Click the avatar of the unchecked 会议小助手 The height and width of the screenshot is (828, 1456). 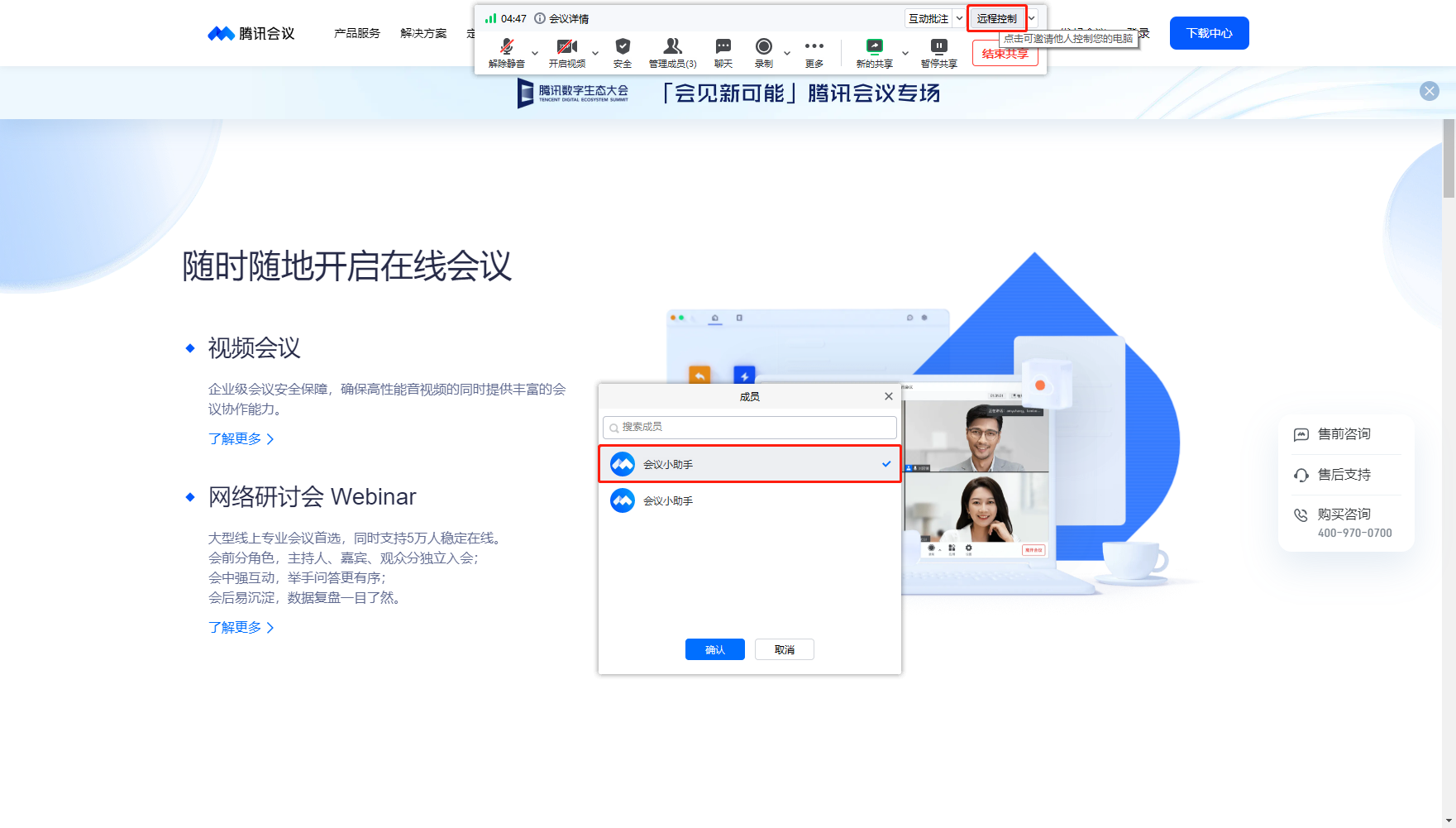(x=623, y=500)
